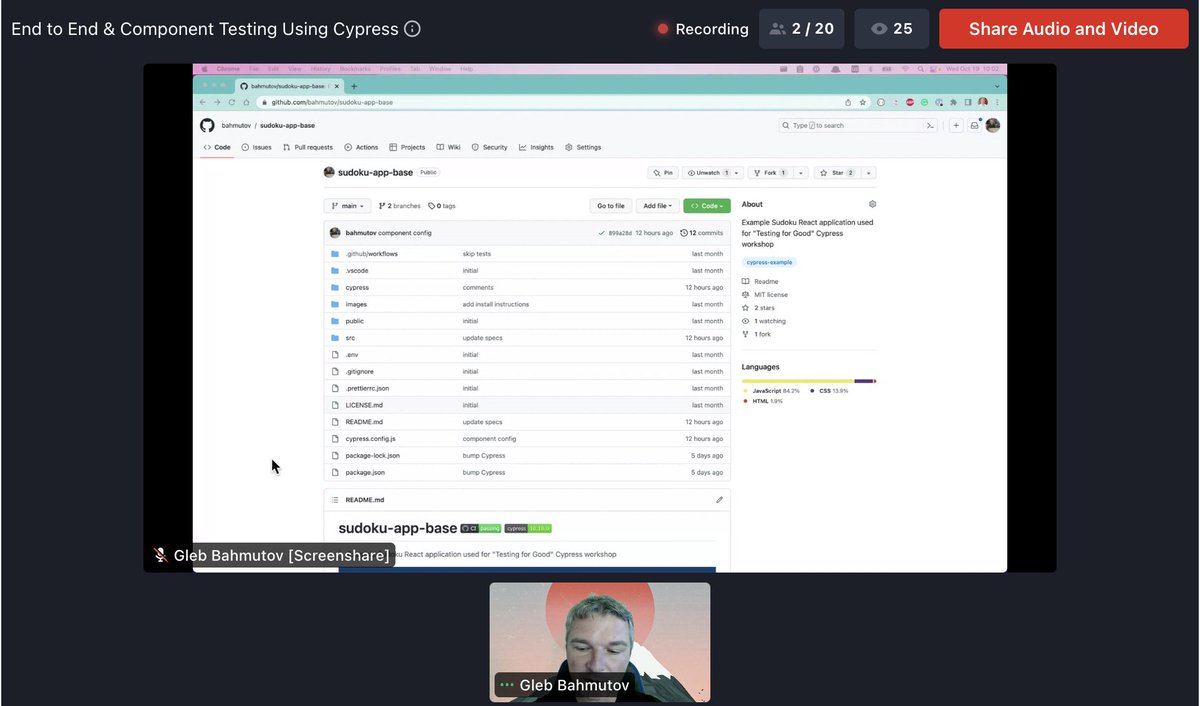Open the Pull requests tab

pos(308,147)
